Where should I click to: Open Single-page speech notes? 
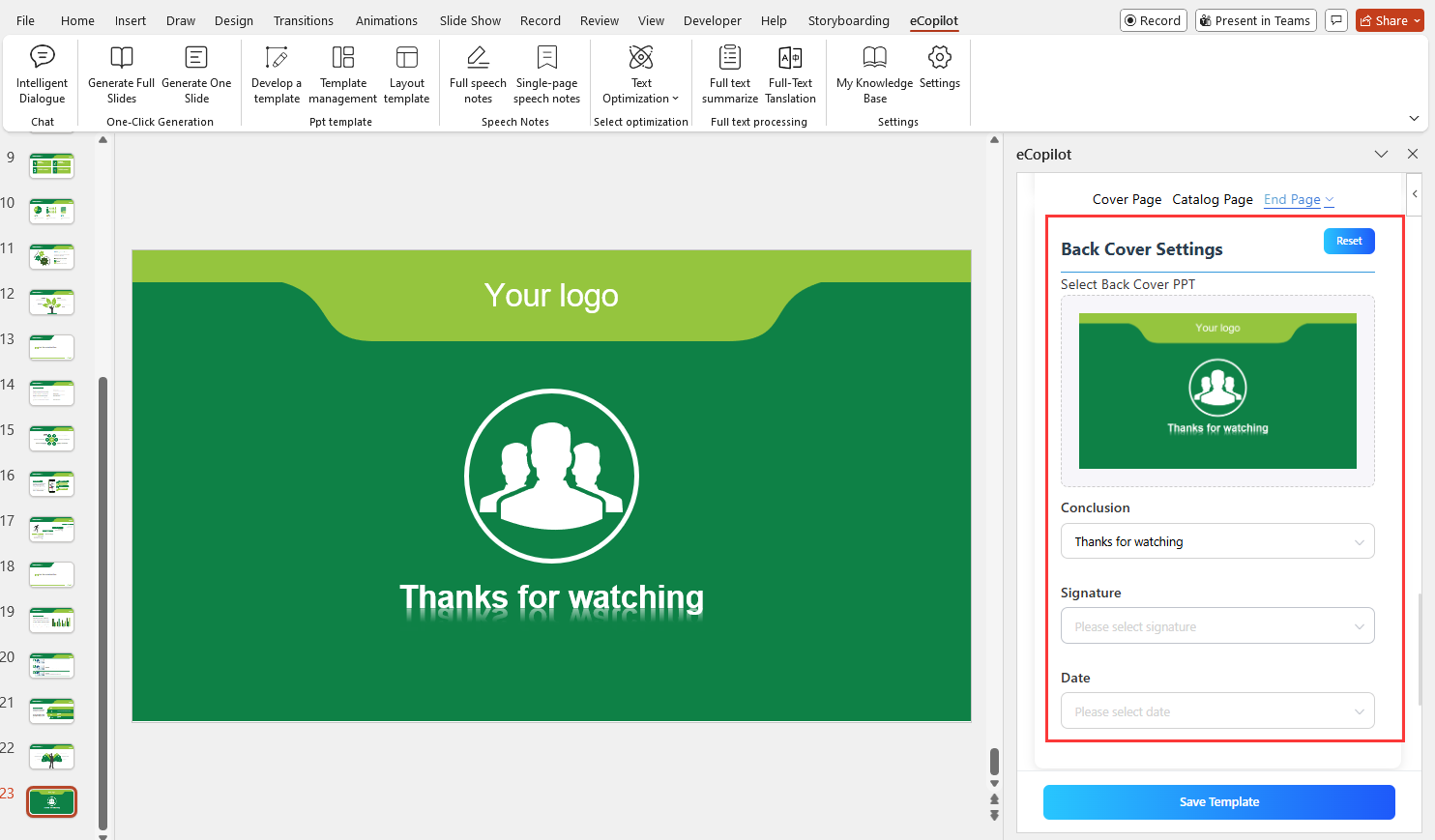click(x=546, y=72)
